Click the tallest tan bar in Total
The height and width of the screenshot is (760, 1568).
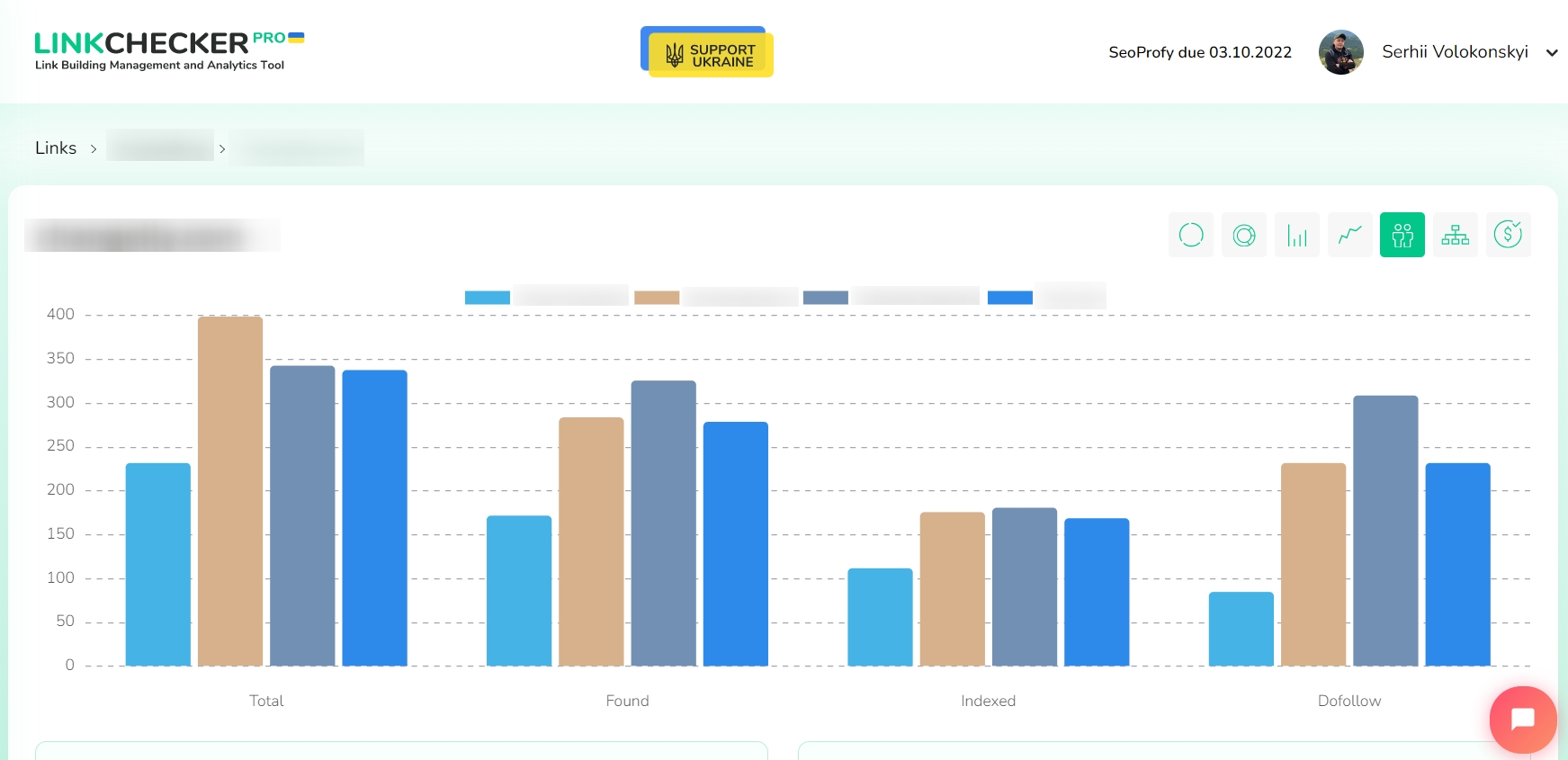(230, 490)
